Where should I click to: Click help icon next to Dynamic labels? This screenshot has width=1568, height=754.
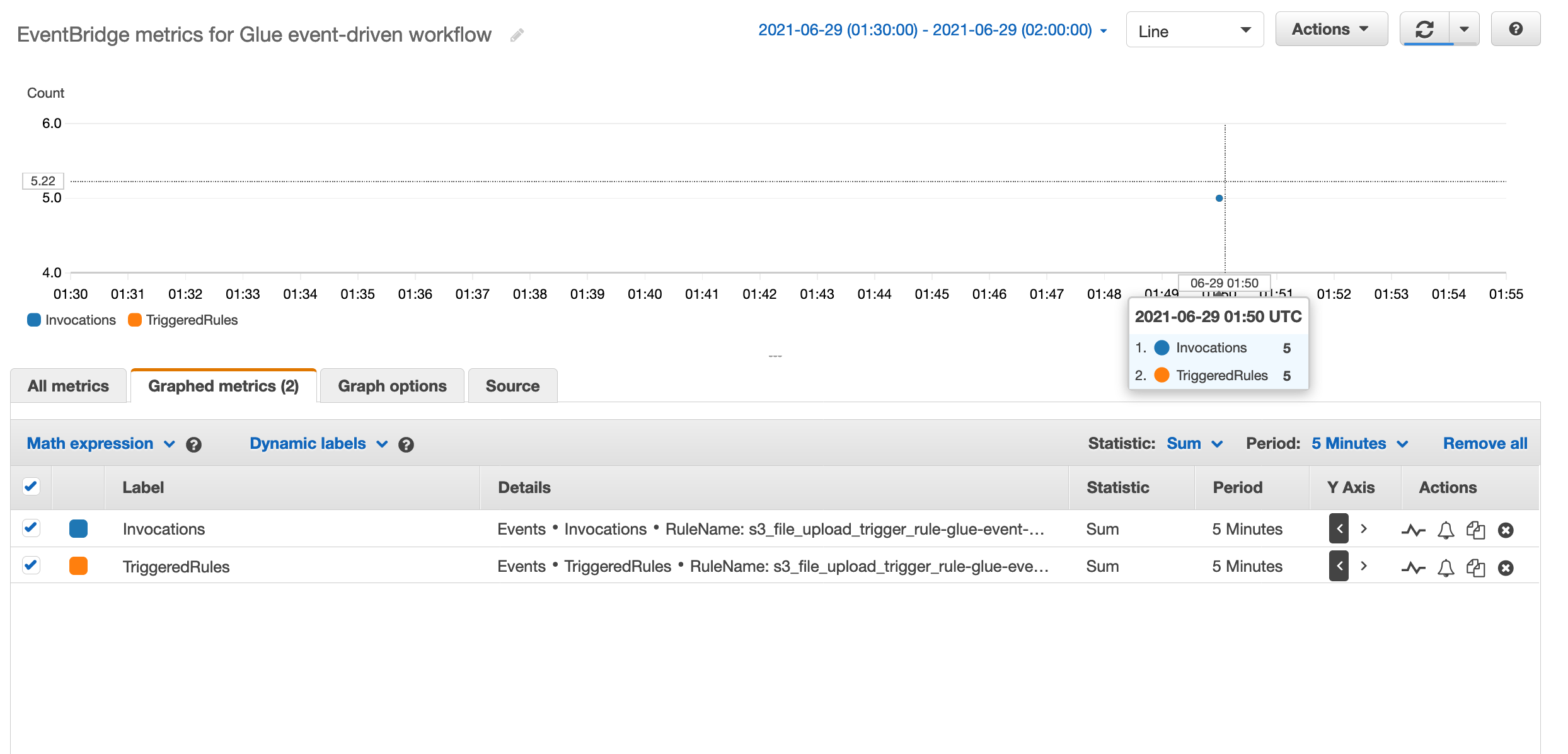click(406, 445)
